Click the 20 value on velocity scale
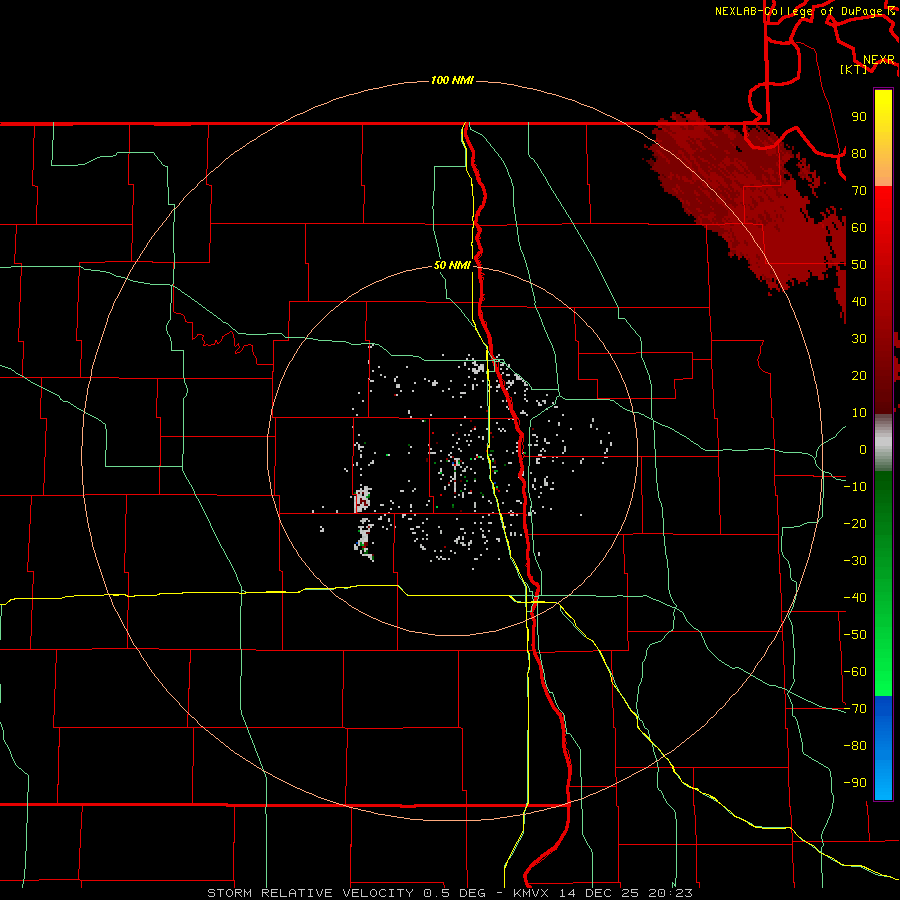Viewport: 900px width, 900px height. (859, 376)
